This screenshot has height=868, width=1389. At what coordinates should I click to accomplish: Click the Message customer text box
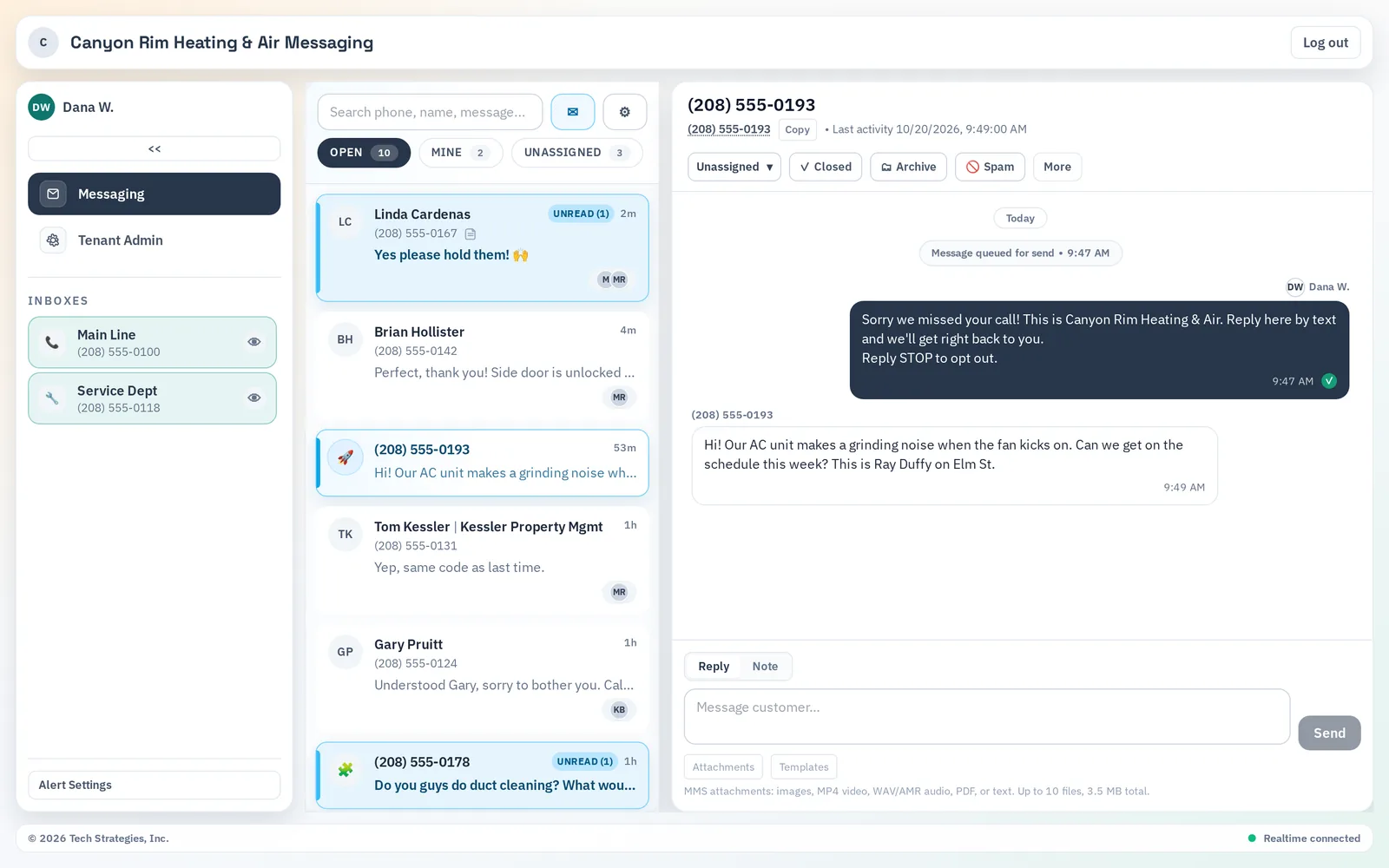[x=987, y=717]
